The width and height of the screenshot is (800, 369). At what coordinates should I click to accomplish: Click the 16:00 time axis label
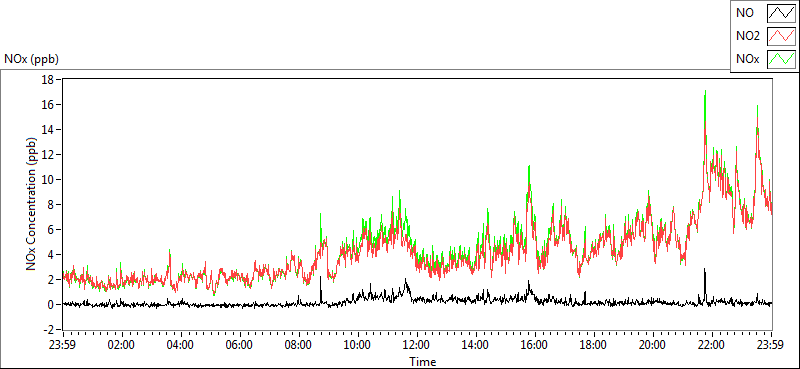click(535, 345)
